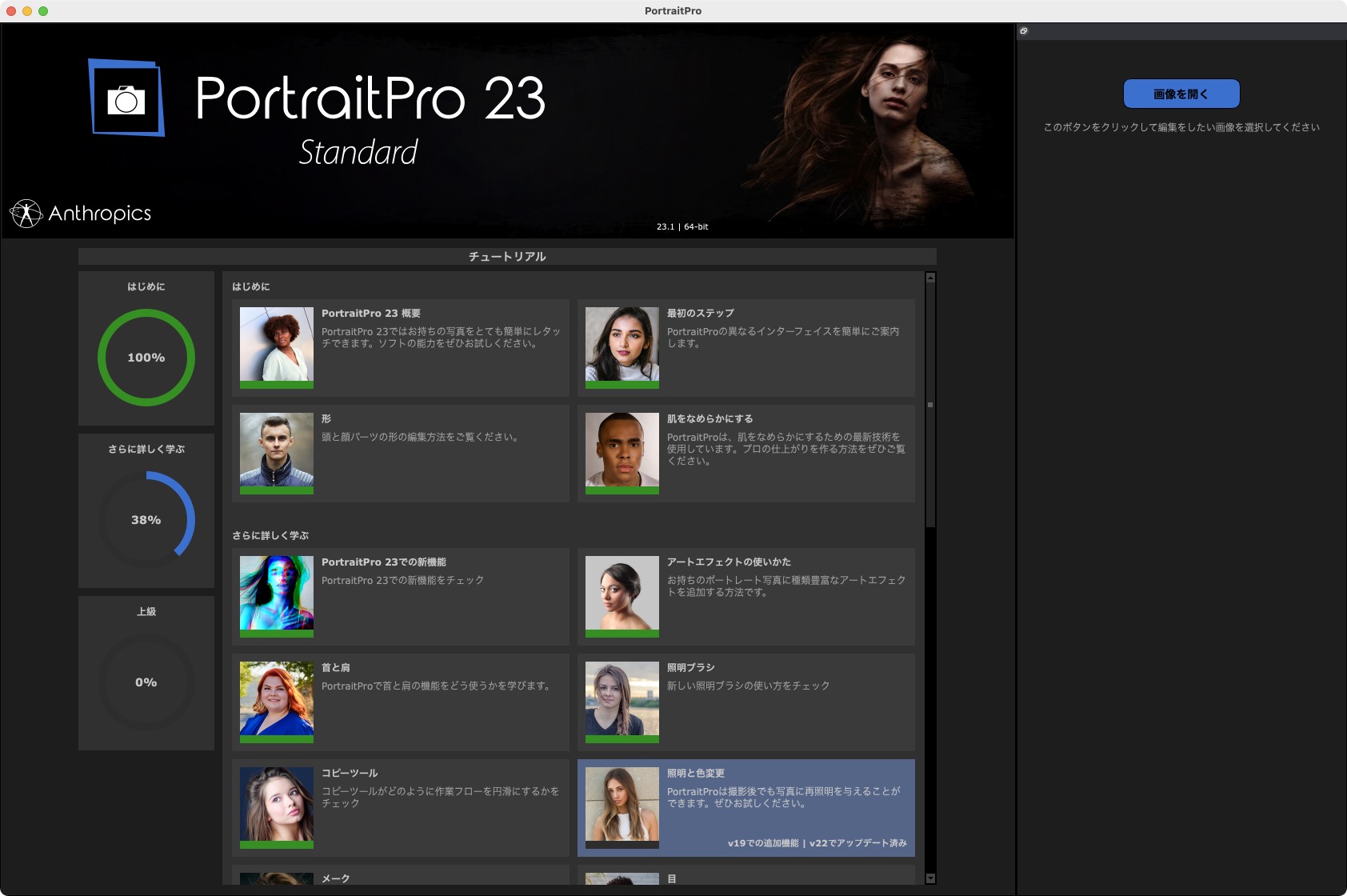Click the 38% progress ring under さらに詳しく学ぶ
Viewport: 1347px width, 896px height.
pos(146,519)
